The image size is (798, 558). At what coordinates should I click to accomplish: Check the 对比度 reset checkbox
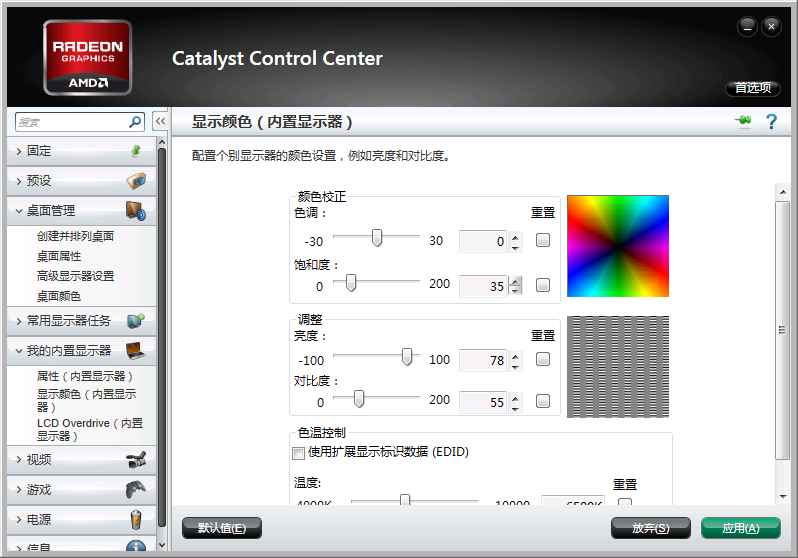pyautogui.click(x=543, y=401)
